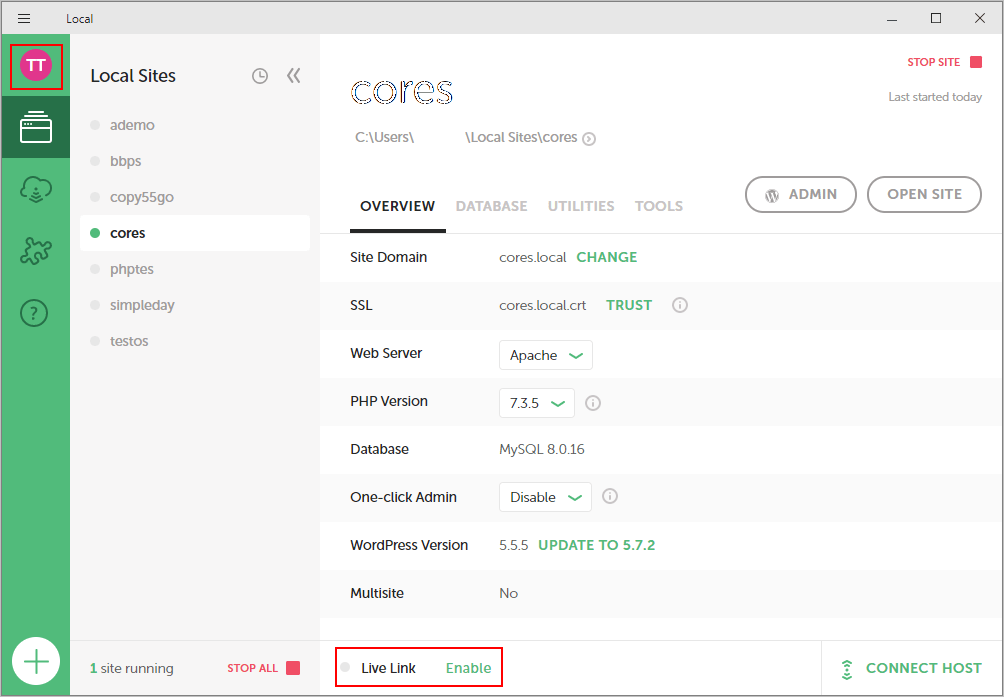1004x697 pixels.
Task: Select the cores site
Action: point(195,233)
